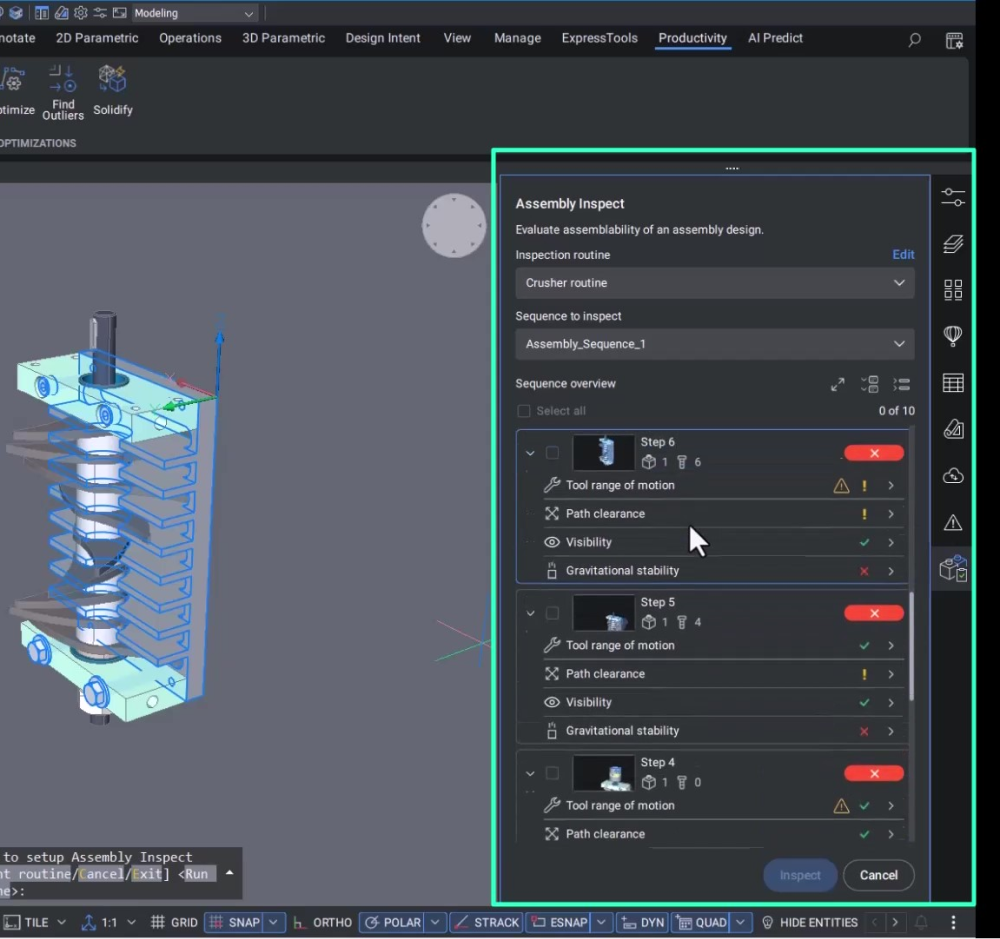Viewport: 1000px width, 939px height.
Task: Click the hot air balloon sidebar icon
Action: click(x=953, y=336)
